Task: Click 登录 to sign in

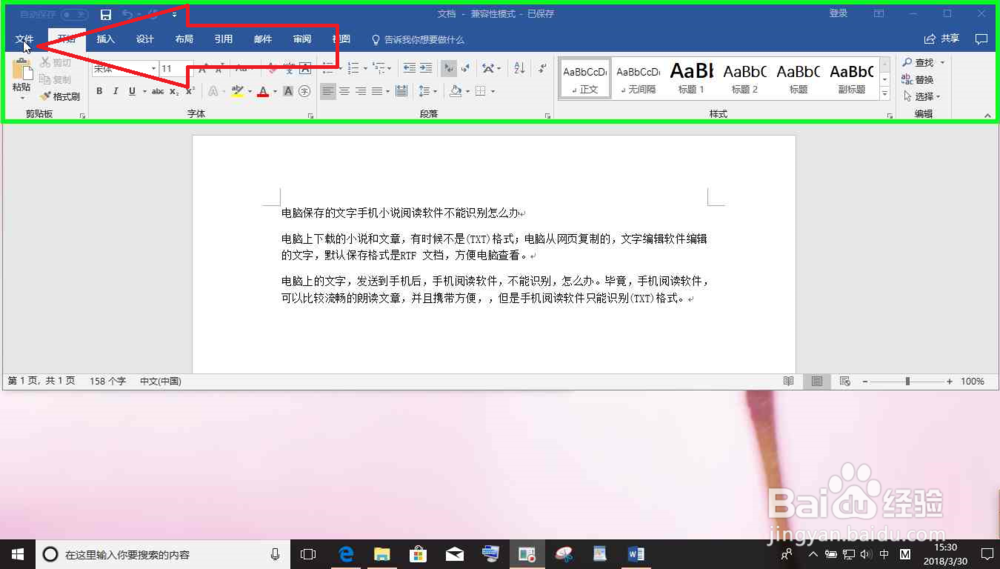Action: coord(839,13)
